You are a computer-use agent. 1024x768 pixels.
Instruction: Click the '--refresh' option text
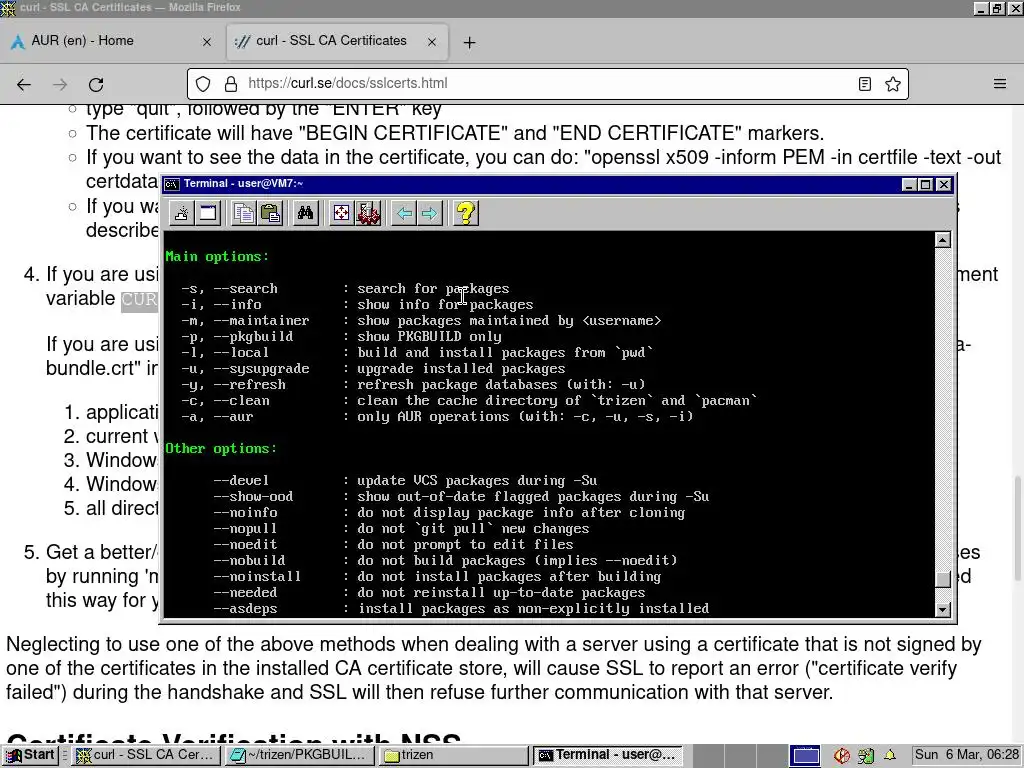249,385
